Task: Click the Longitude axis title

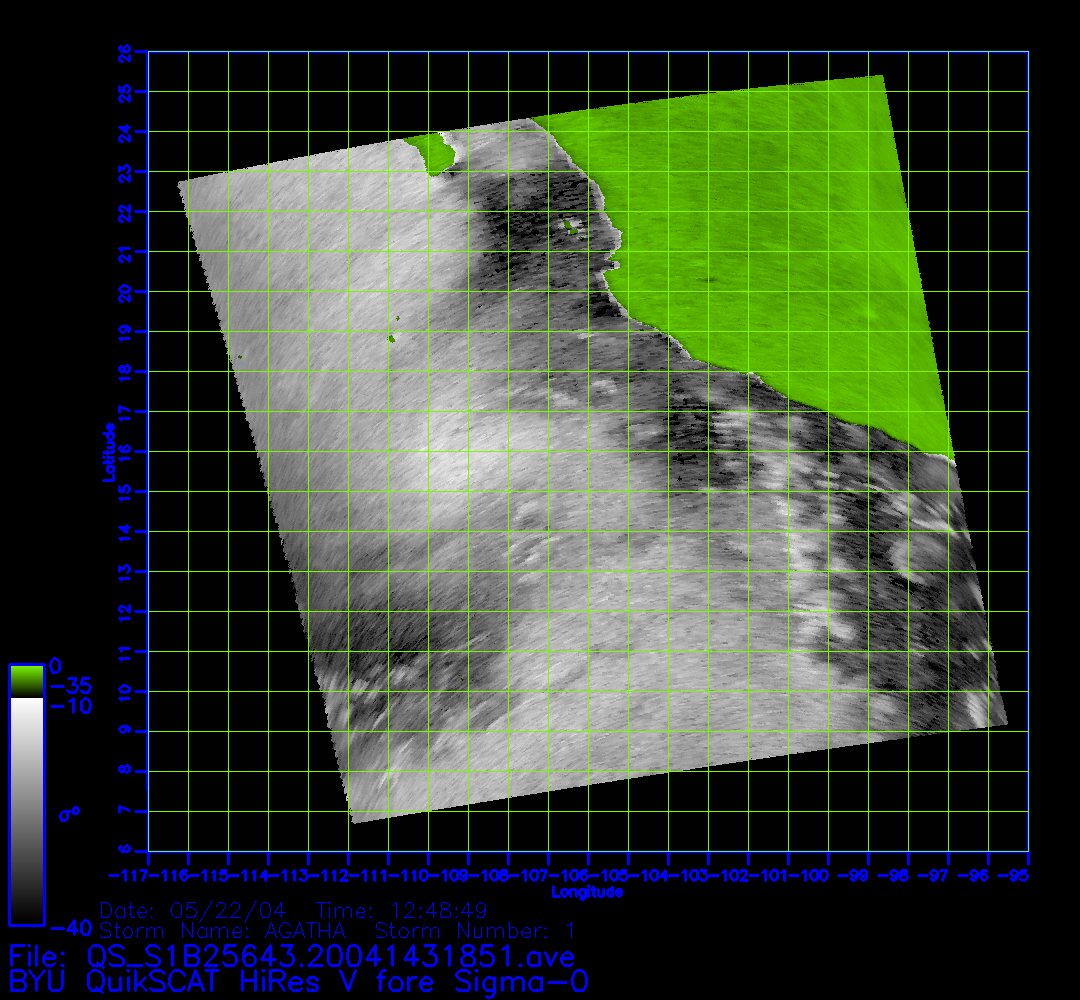Action: (x=587, y=892)
